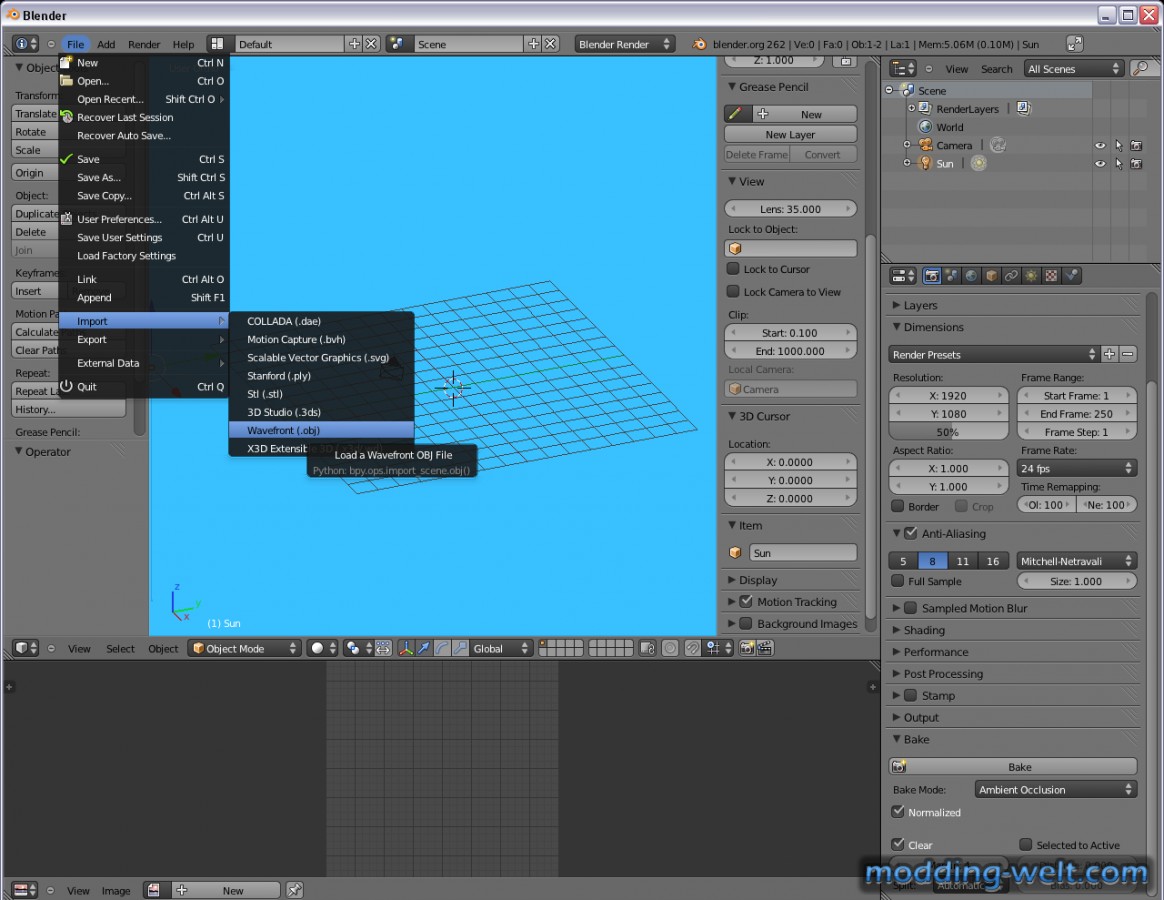Click Save As... in File menu
Image resolution: width=1164 pixels, height=900 pixels.
[x=143, y=177]
